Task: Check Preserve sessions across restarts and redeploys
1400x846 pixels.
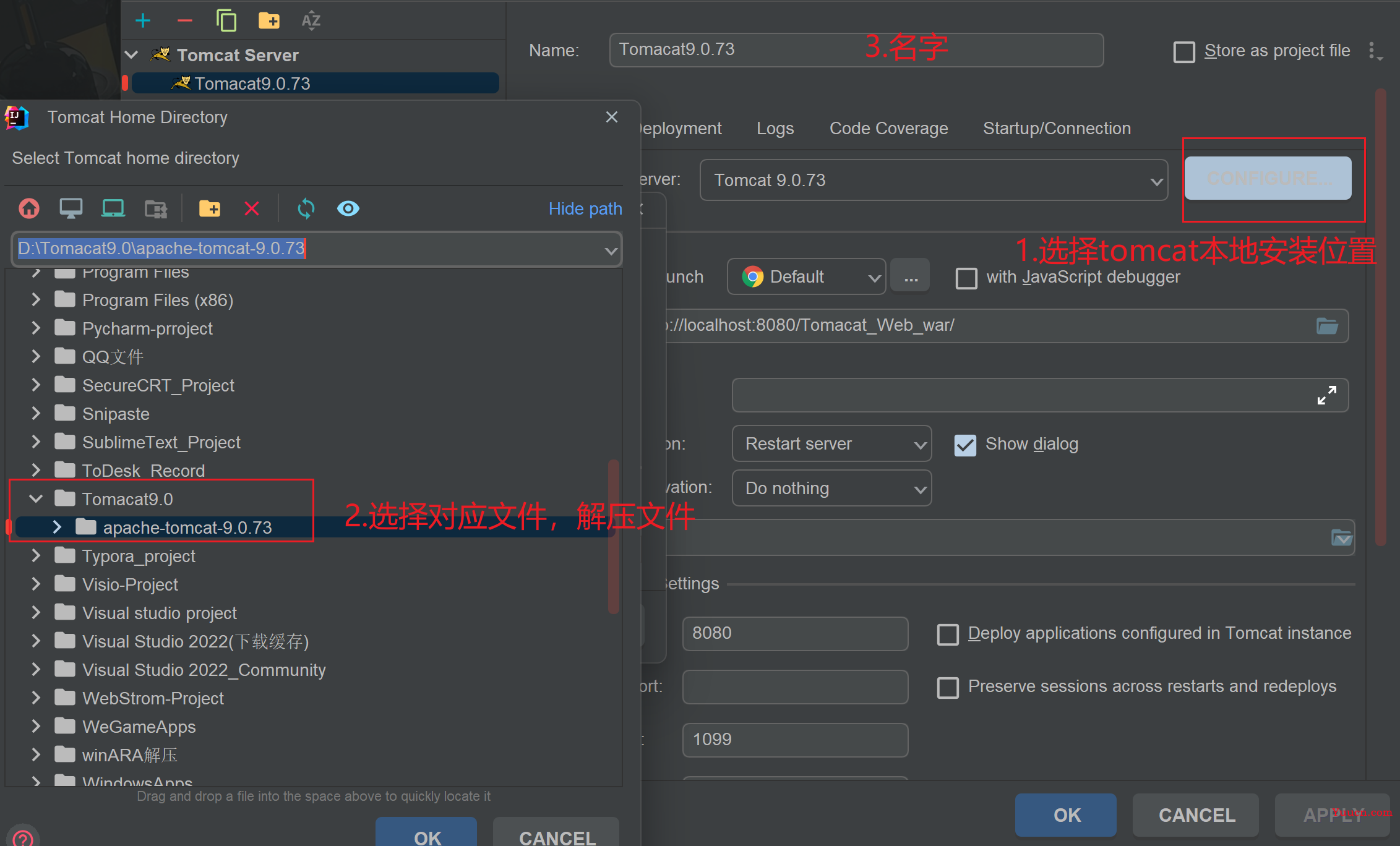Action: (948, 687)
